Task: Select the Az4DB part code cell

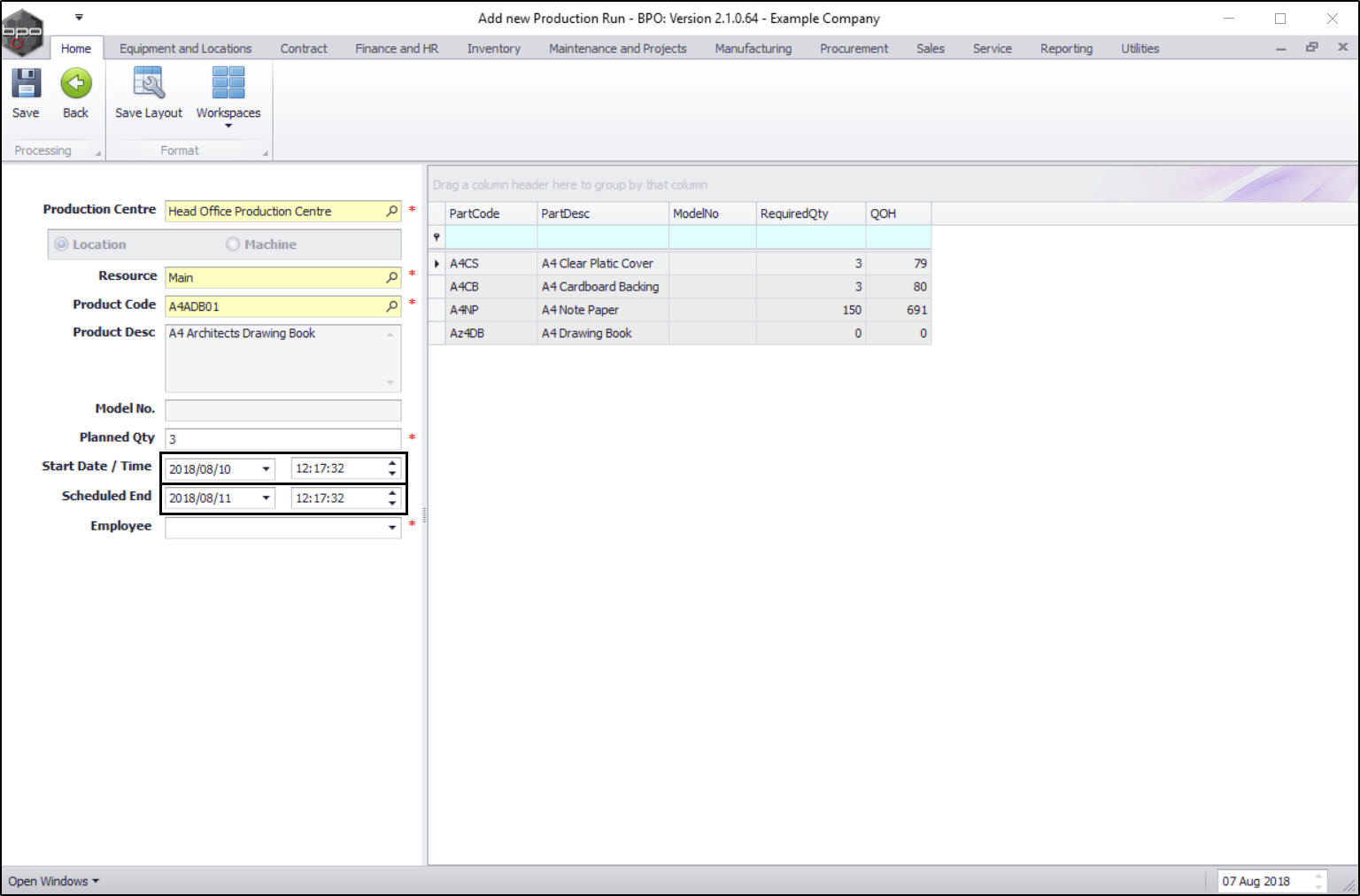Action: tap(491, 333)
